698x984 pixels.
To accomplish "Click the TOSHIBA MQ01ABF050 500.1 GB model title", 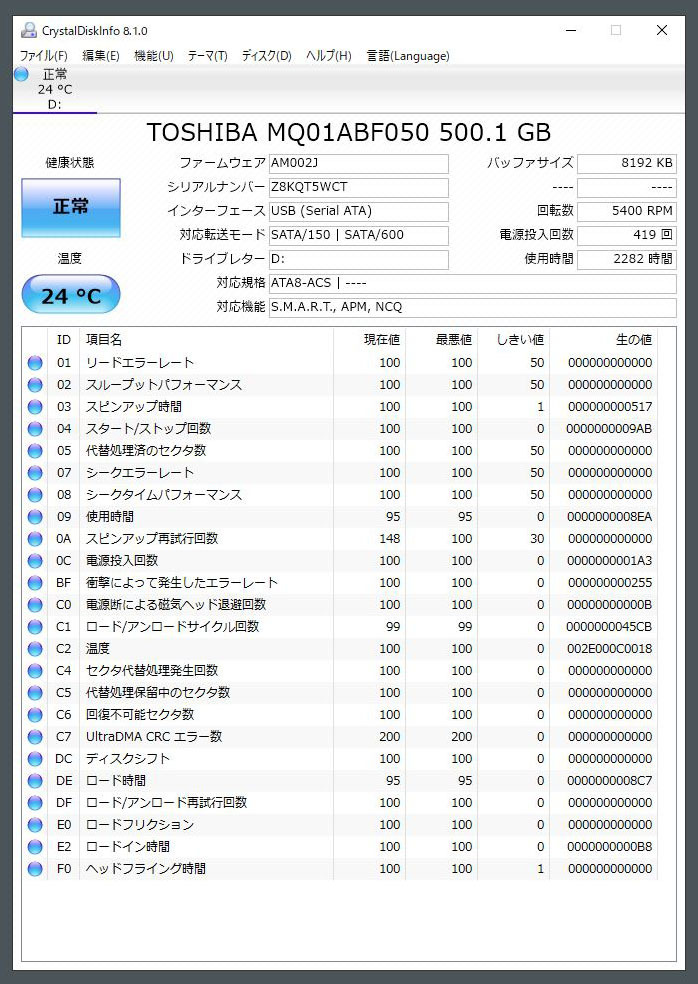I will (x=348, y=132).
